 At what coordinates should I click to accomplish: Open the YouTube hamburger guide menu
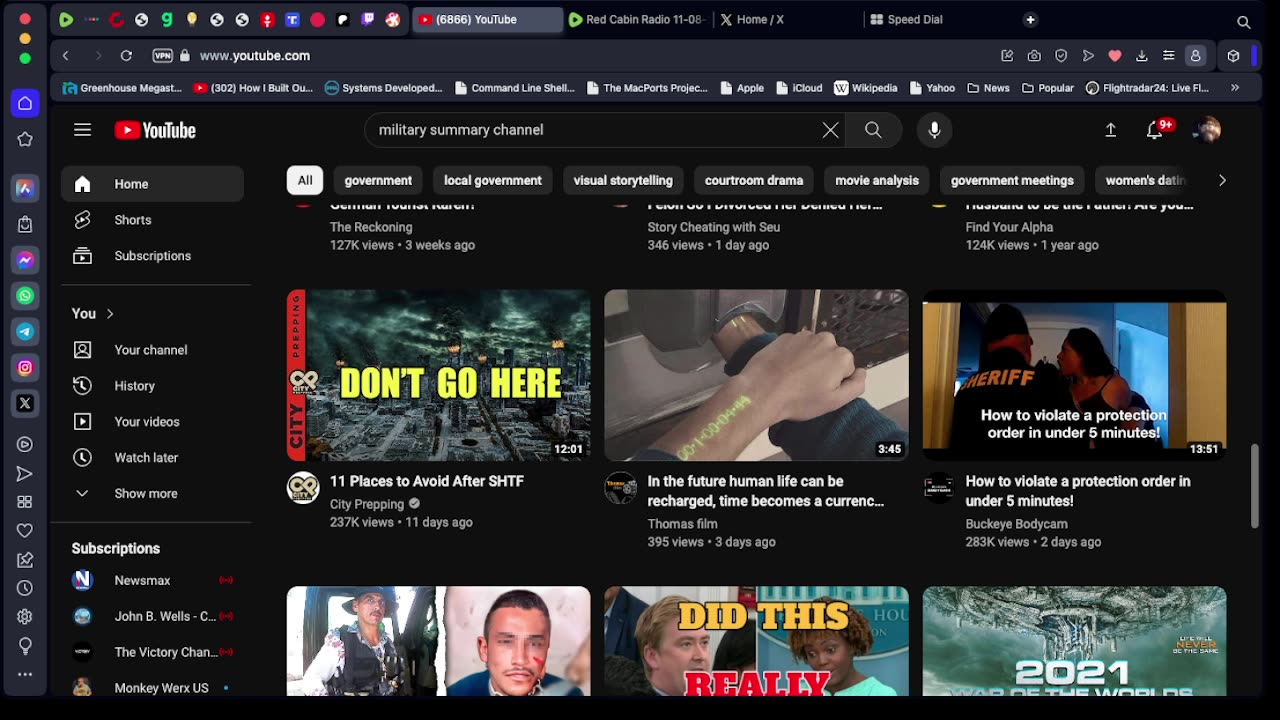point(82,130)
